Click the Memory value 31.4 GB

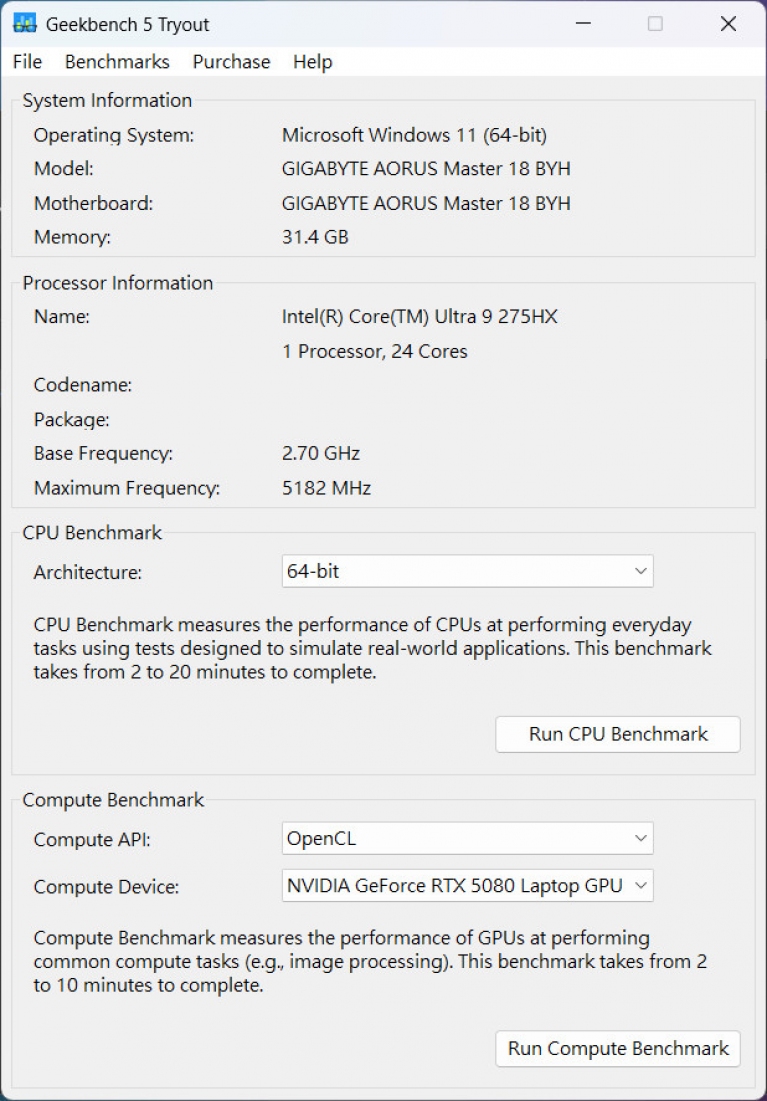(x=315, y=237)
